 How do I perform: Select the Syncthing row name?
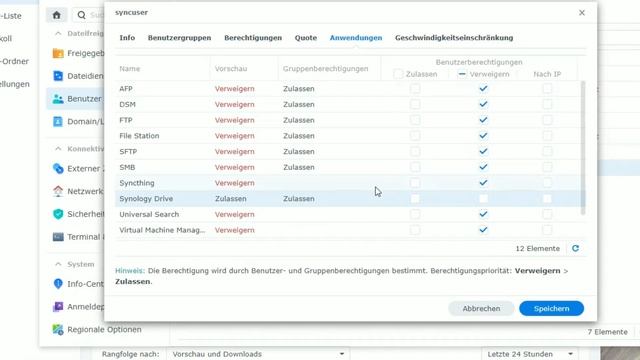[137, 183]
